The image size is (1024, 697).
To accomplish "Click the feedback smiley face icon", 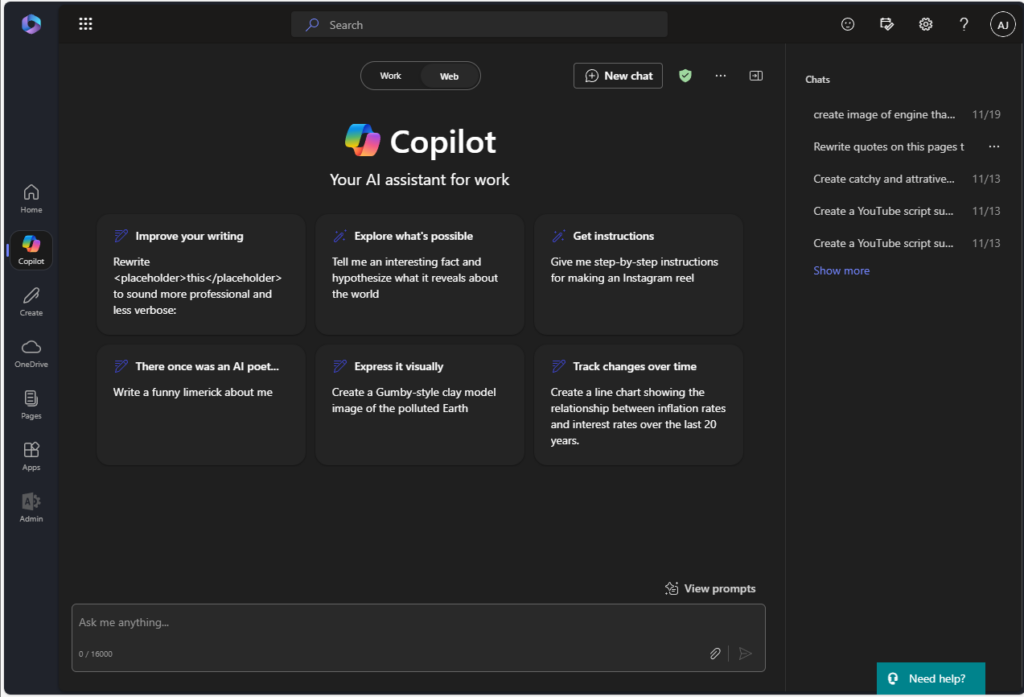I will (848, 24).
